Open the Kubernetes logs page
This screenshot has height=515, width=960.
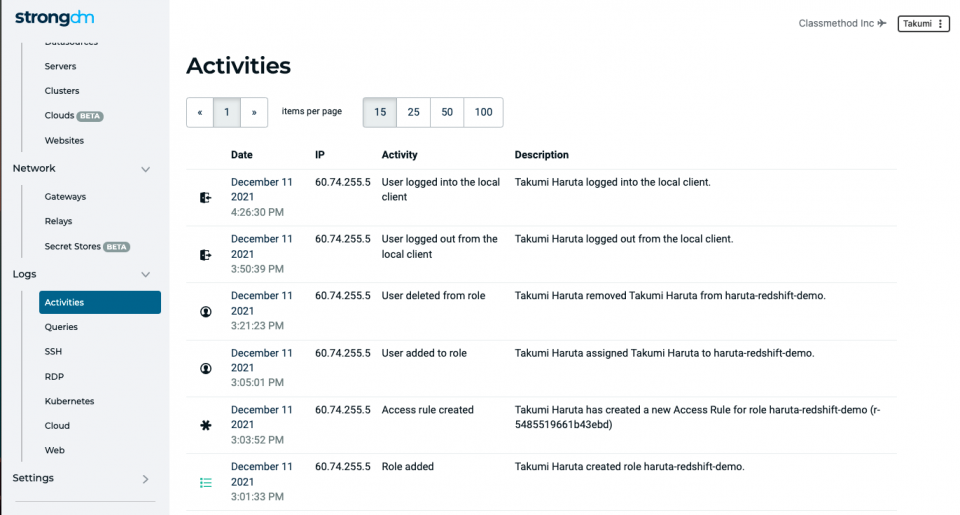pos(69,401)
